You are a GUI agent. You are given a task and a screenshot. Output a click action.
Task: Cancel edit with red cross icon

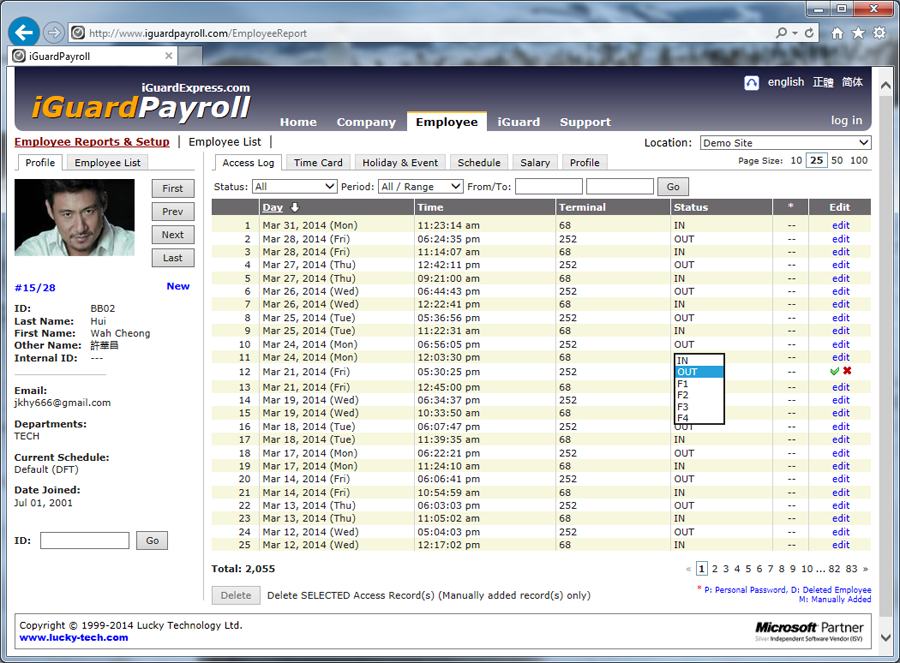[x=847, y=371]
